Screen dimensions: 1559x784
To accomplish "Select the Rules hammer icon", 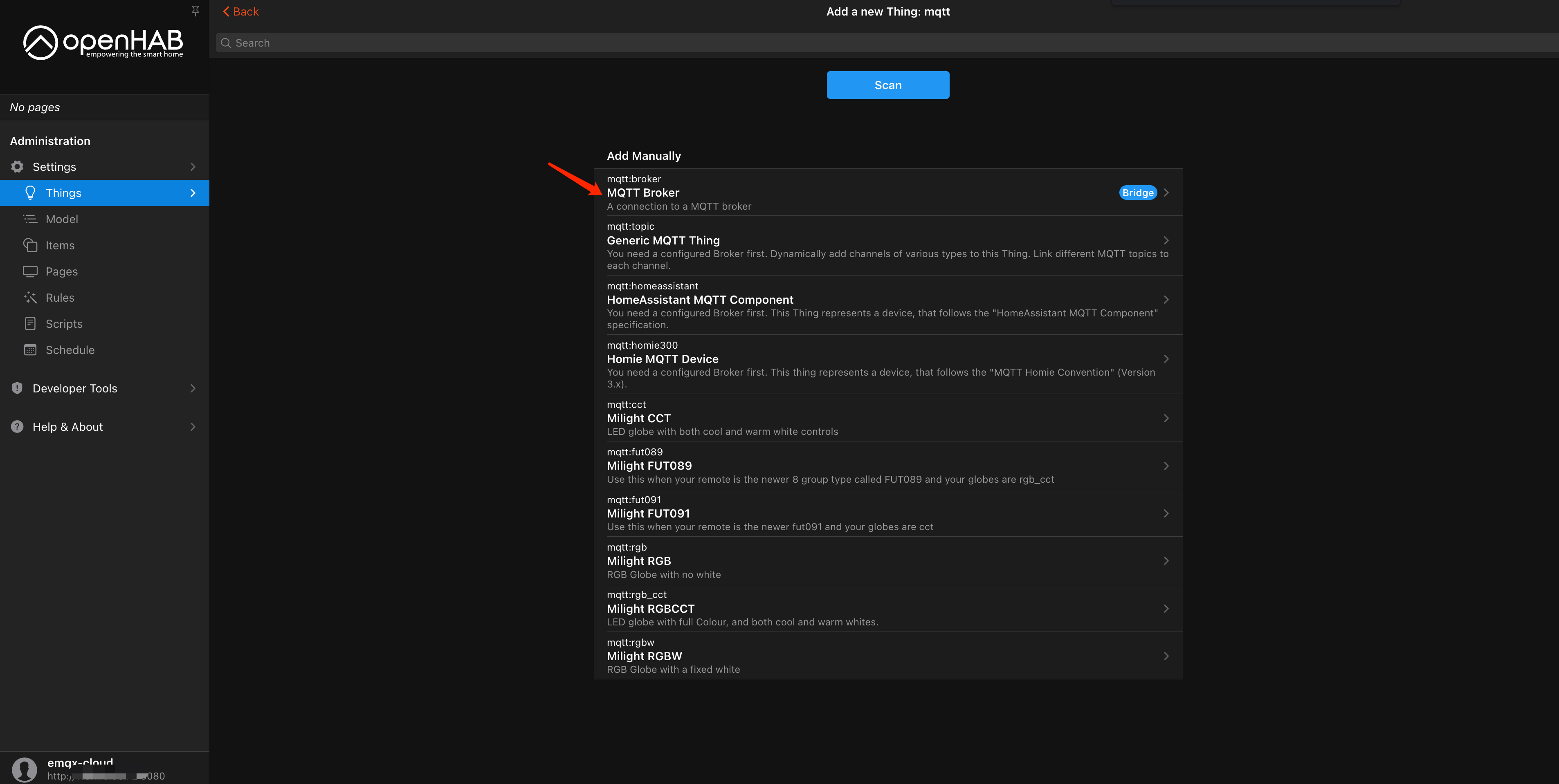I will coord(30,297).
